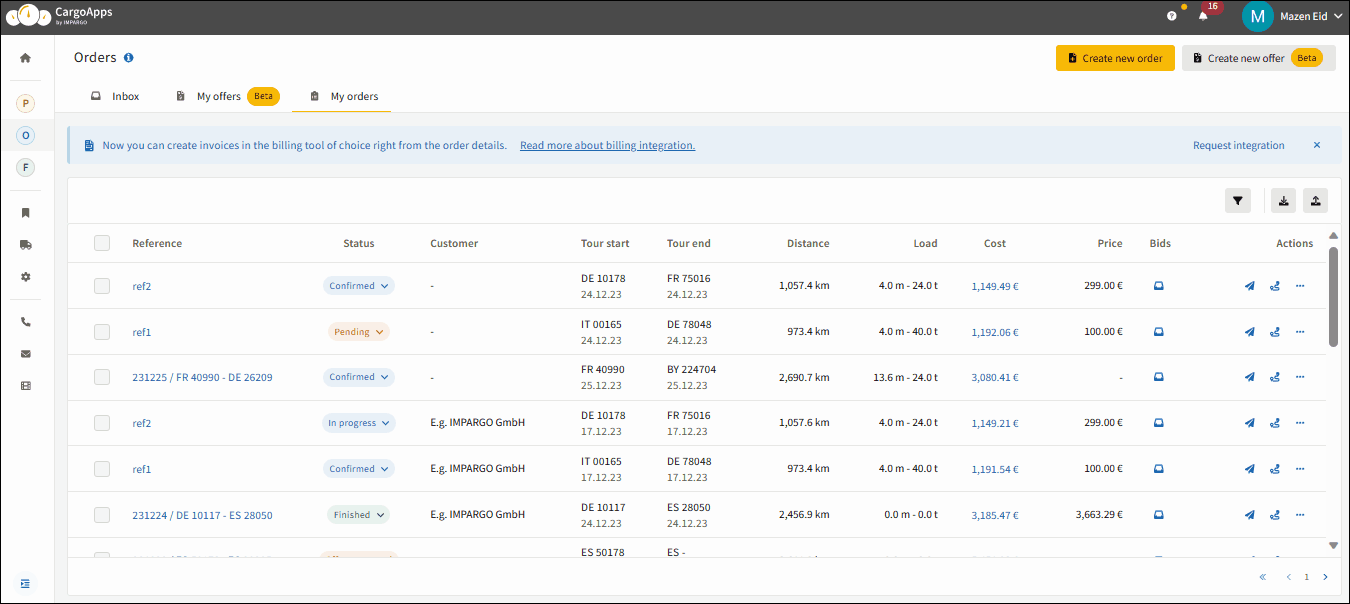Open the P module circle icon
This screenshot has width=1350, height=604.
point(26,103)
